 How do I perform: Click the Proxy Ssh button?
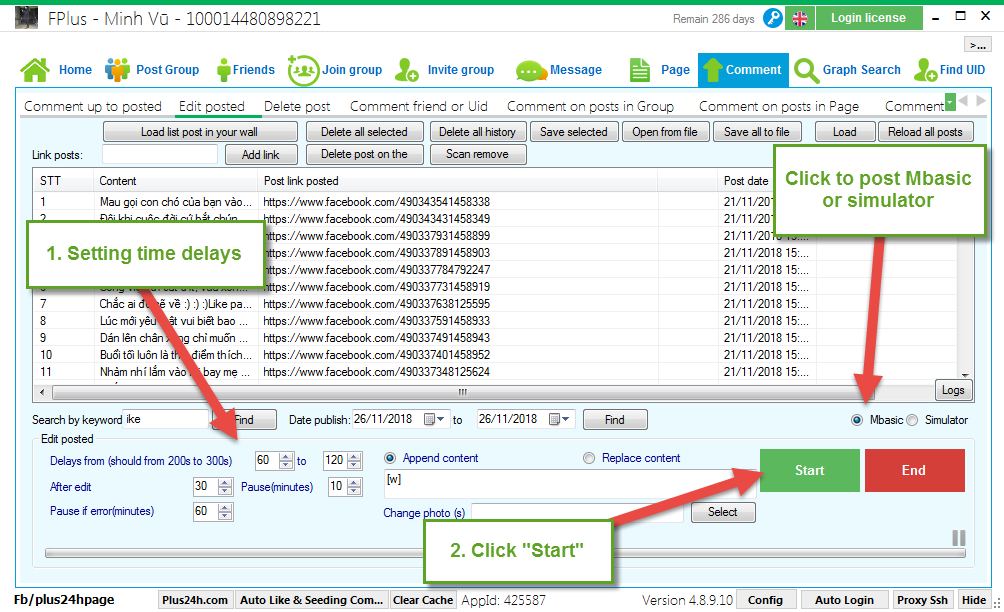point(922,600)
